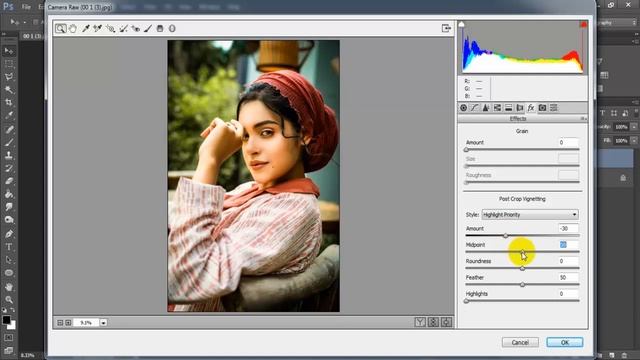Viewport: 640px width, 360px height.
Task: Click the Midpoint slider handle
Action: click(522, 252)
